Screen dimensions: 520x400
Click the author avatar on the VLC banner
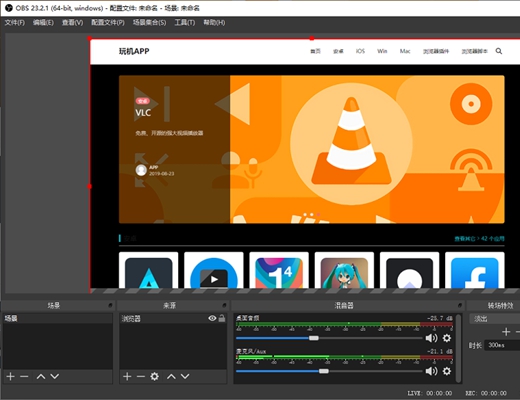click(141, 170)
